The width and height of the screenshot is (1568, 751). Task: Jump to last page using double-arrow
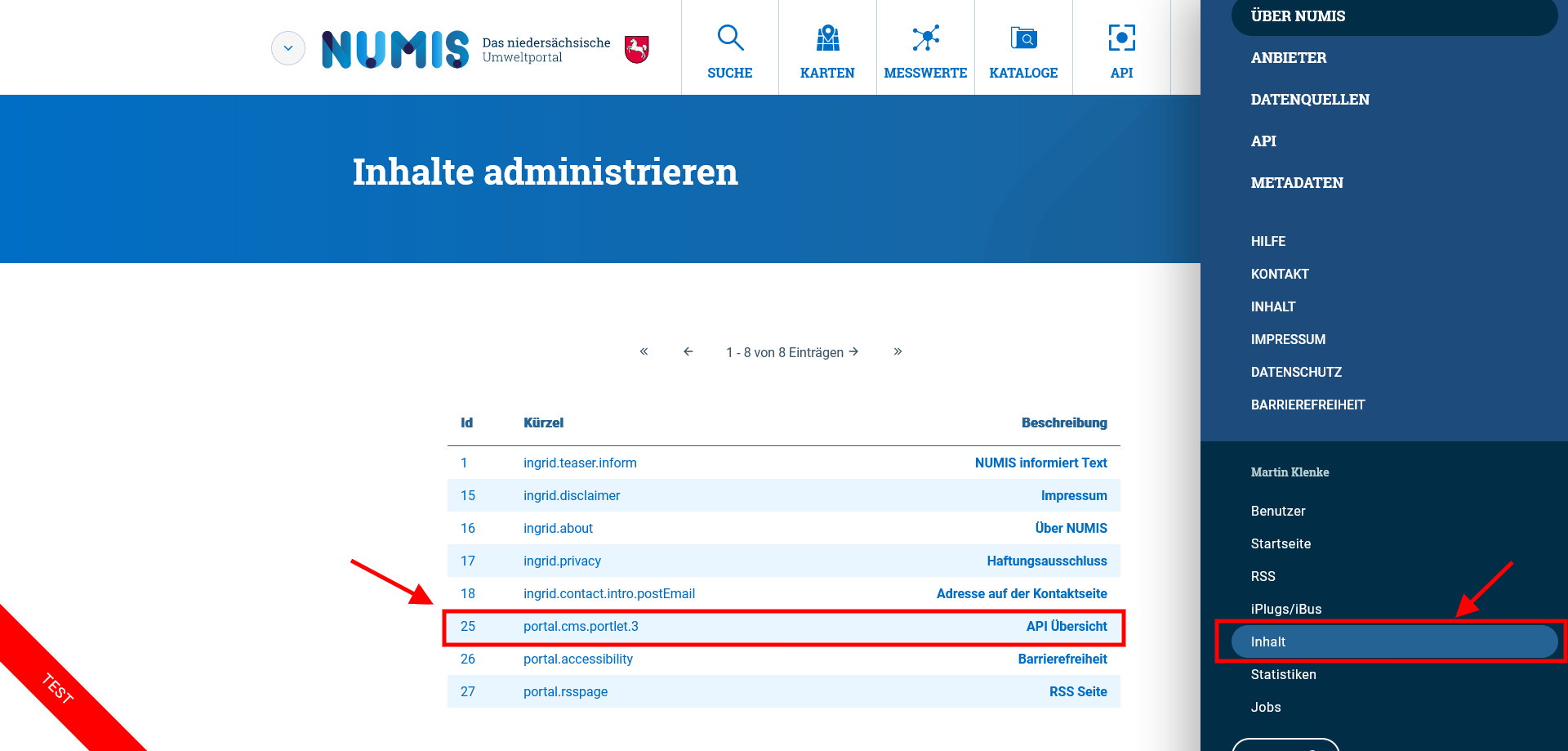[898, 351]
